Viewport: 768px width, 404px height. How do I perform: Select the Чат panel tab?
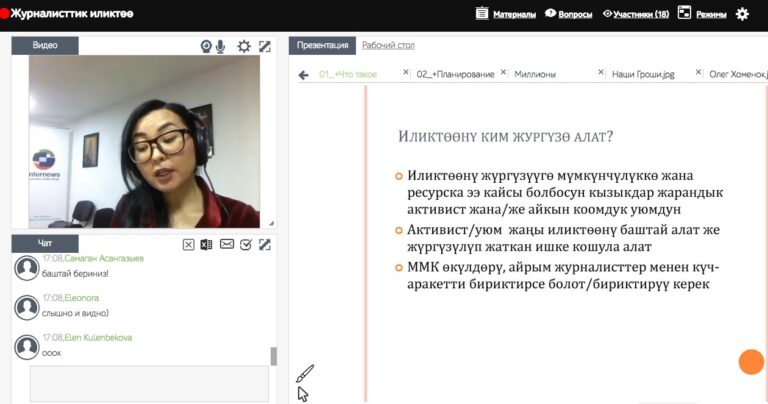click(45, 243)
